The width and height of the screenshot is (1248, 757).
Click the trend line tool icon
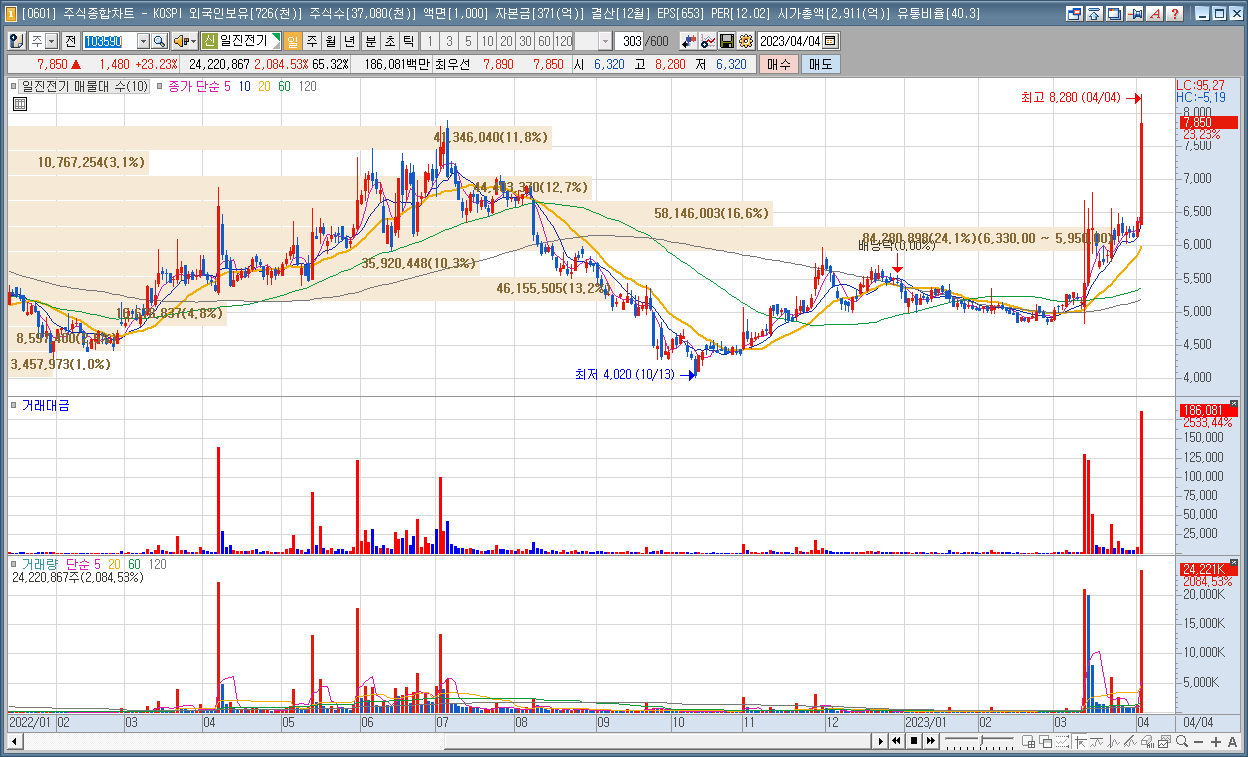[x=1096, y=741]
